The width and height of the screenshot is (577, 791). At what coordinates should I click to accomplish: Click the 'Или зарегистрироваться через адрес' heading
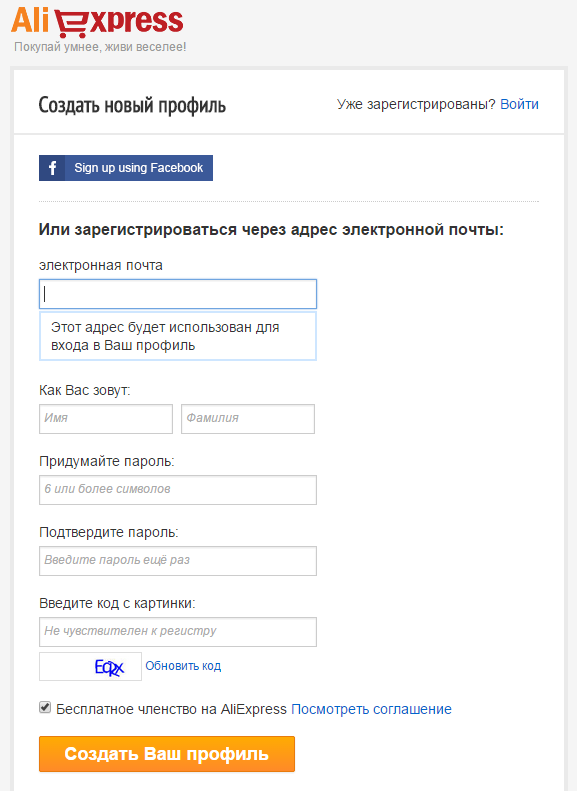pyautogui.click(x=271, y=230)
